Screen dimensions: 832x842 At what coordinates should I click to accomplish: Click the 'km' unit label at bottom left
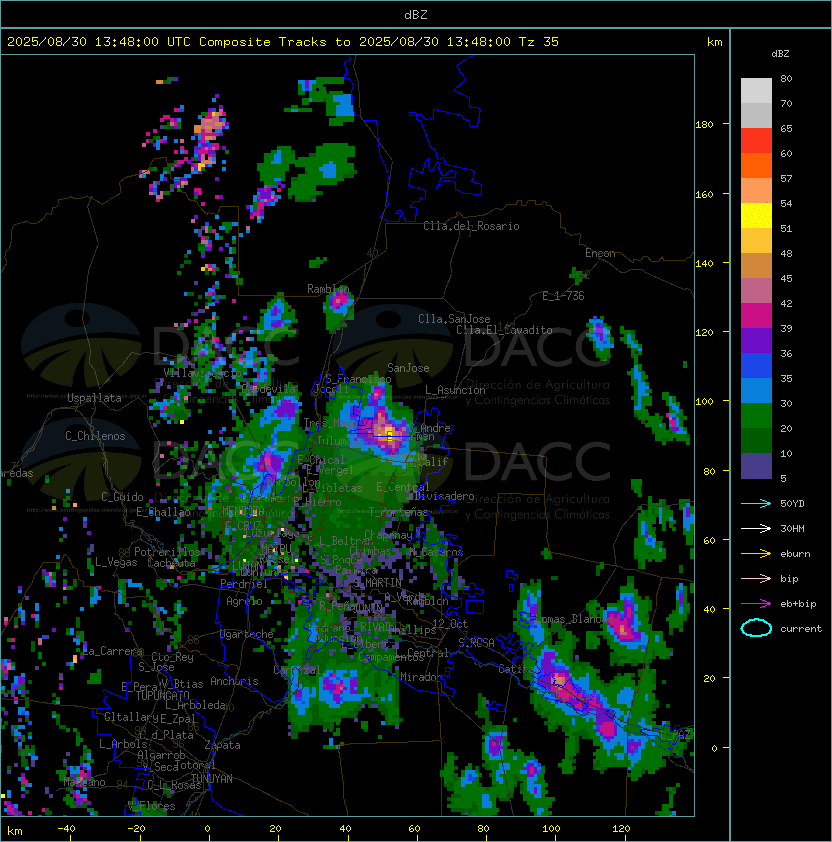click(x=15, y=831)
